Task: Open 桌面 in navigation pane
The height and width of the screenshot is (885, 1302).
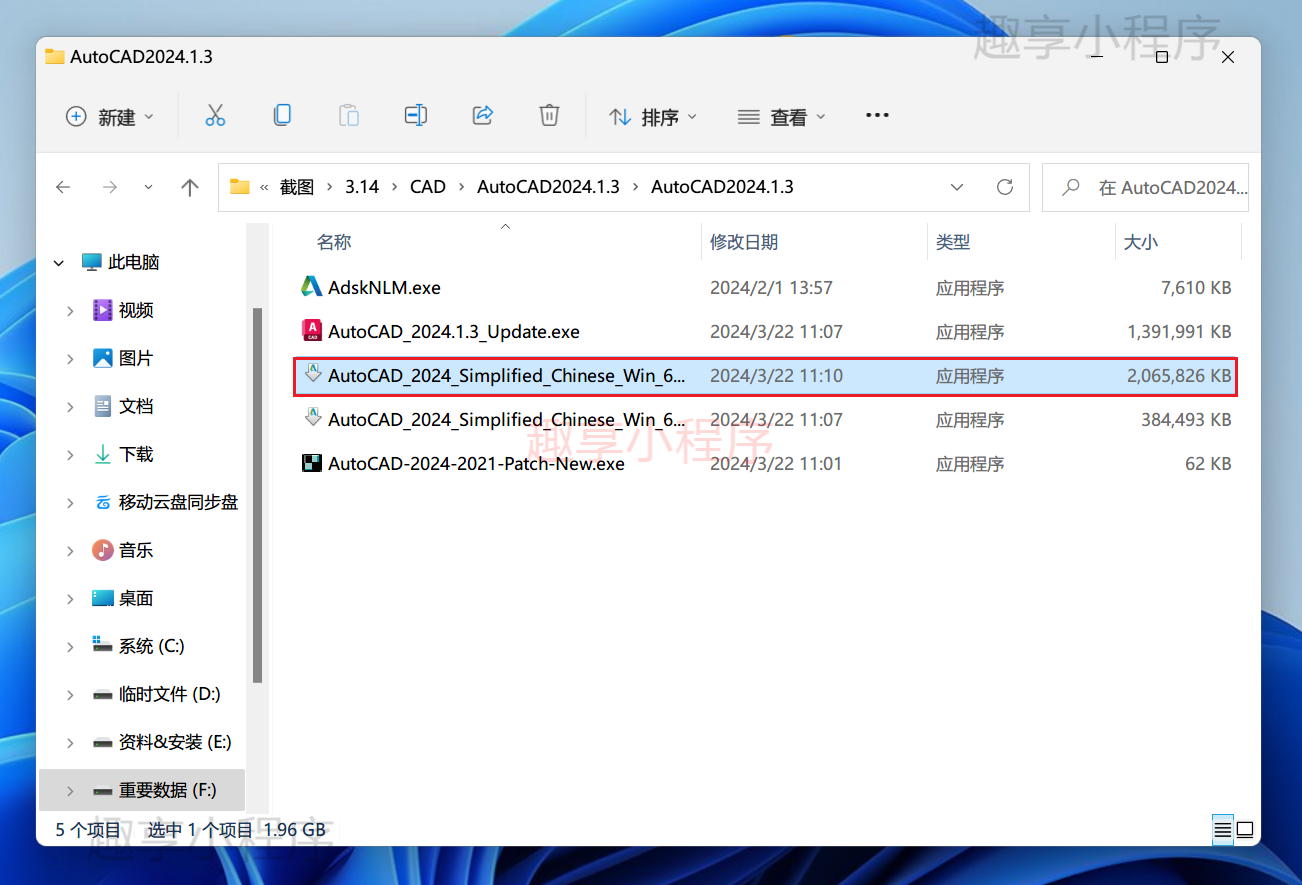Action: click(135, 598)
